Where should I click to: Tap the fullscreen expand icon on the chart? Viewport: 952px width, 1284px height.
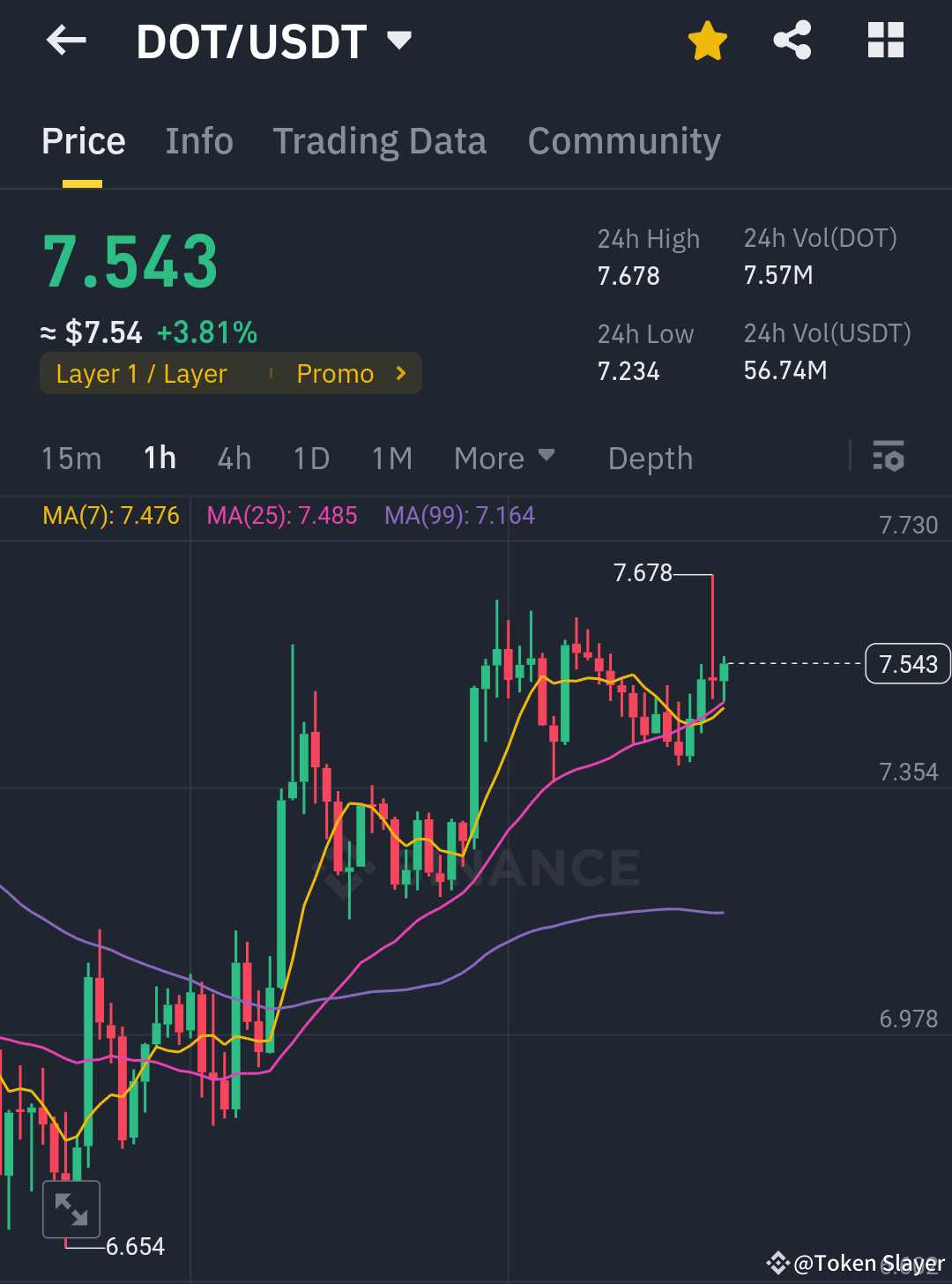(x=71, y=1208)
